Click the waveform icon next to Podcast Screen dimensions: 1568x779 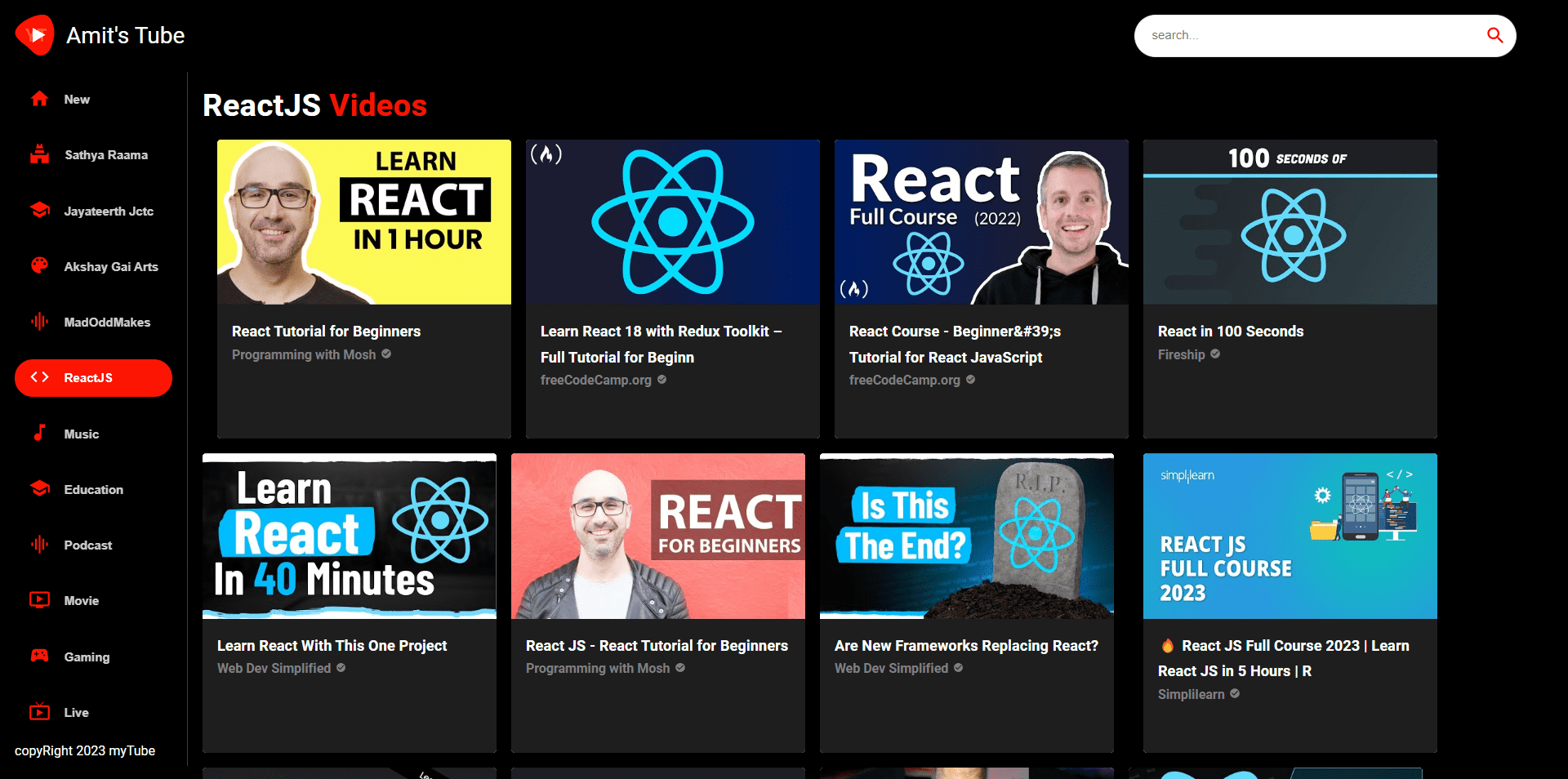pos(39,545)
